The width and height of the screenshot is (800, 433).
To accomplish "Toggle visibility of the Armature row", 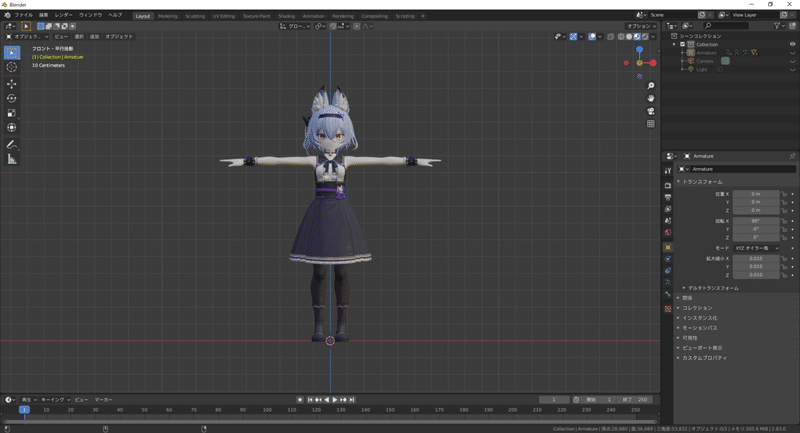I will pyautogui.click(x=792, y=53).
